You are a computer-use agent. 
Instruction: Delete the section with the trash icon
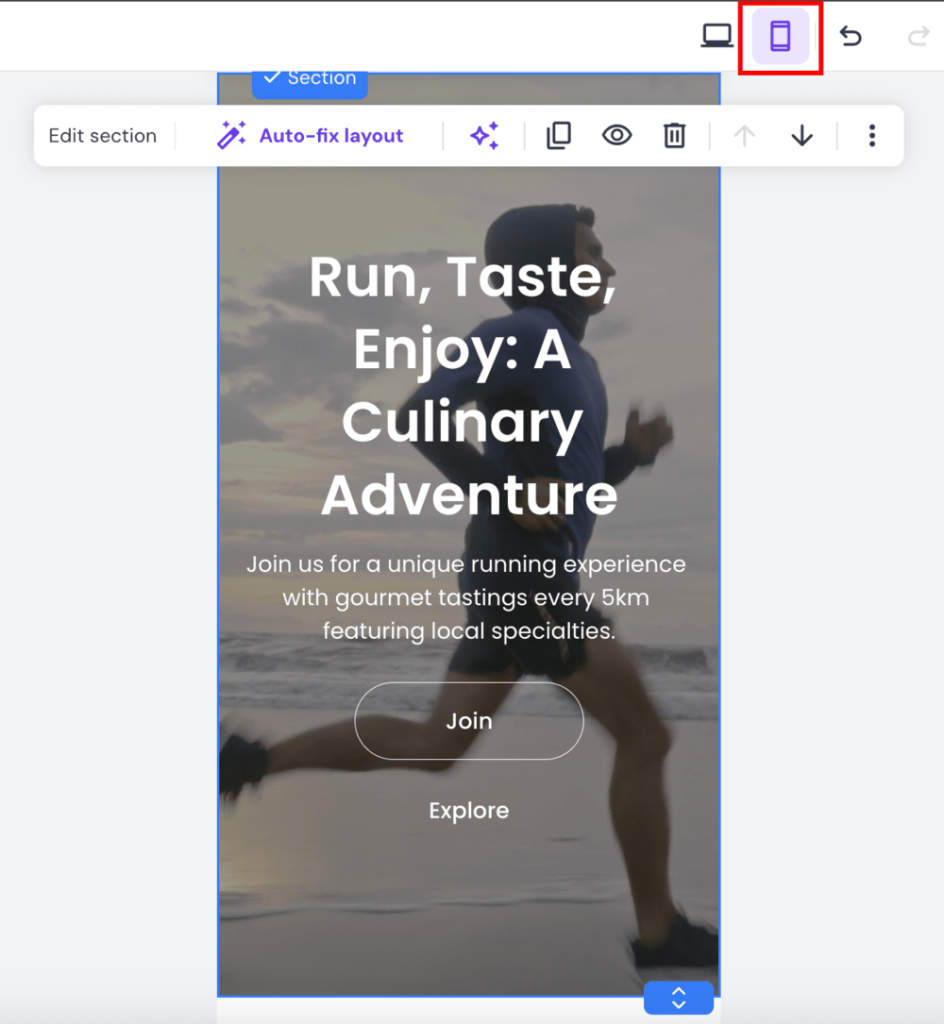coord(674,135)
